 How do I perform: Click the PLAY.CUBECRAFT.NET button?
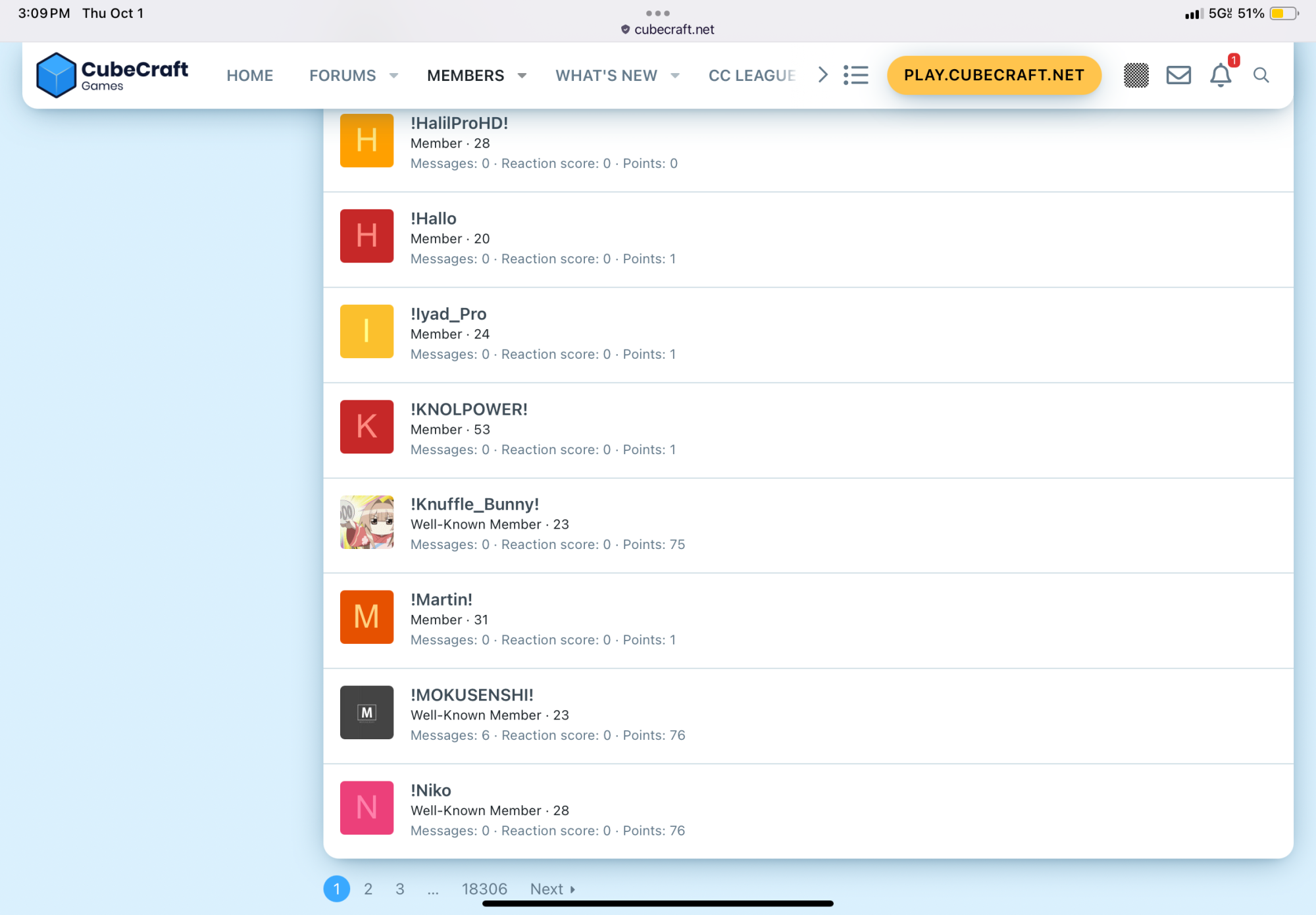(994, 75)
